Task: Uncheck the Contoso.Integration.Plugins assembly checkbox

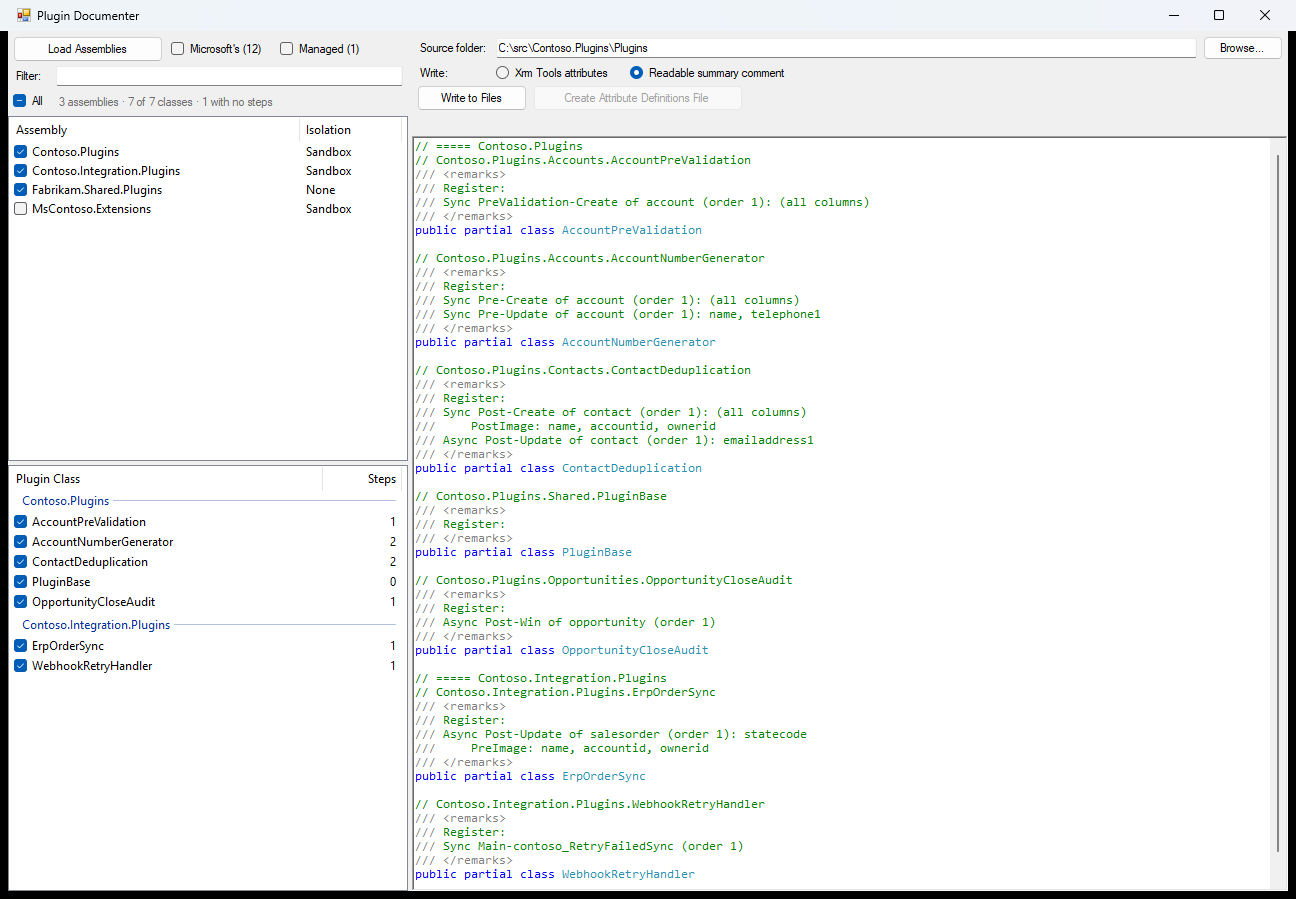Action: coord(20,171)
